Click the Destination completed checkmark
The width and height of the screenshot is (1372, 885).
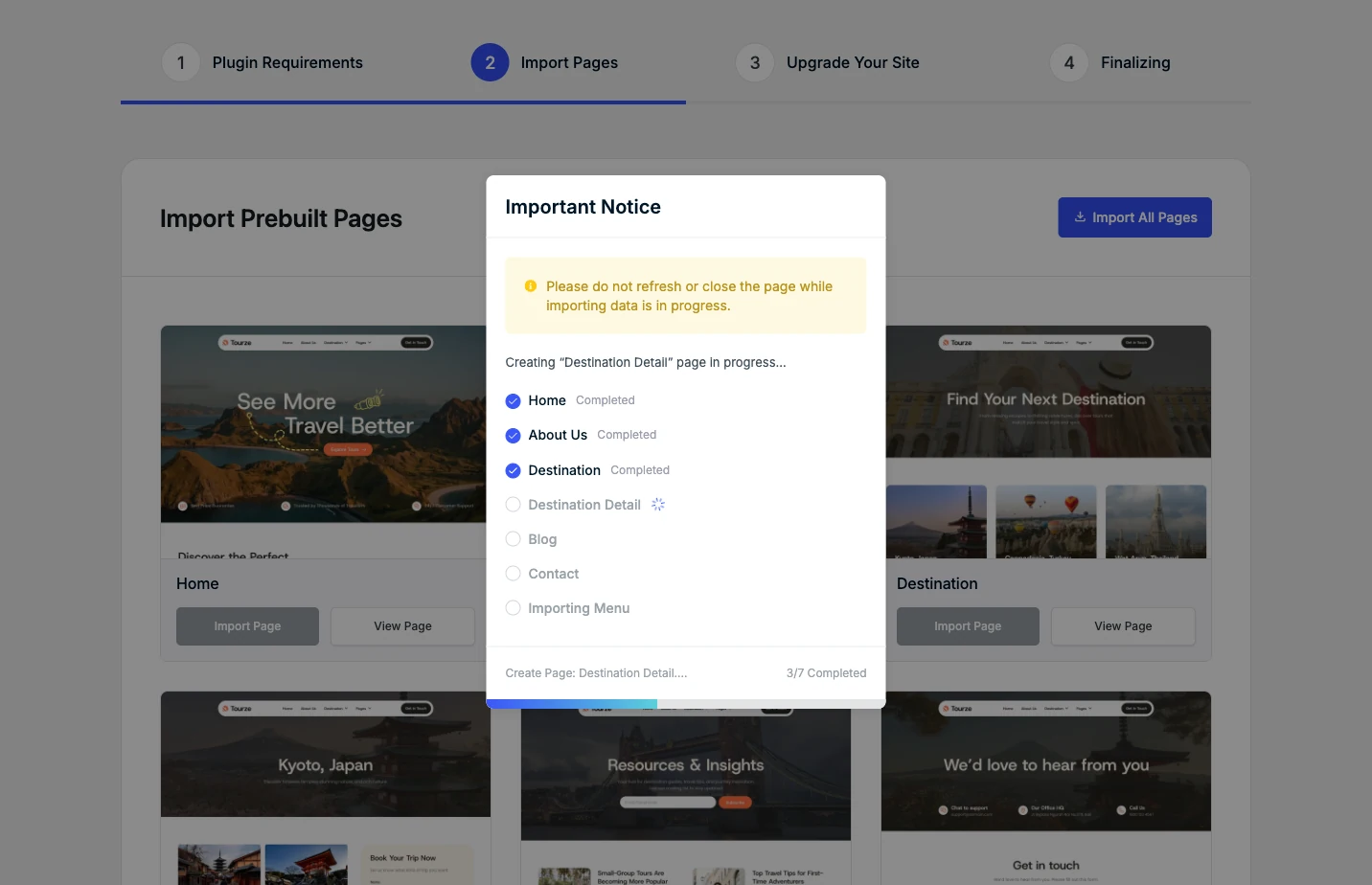[514, 470]
